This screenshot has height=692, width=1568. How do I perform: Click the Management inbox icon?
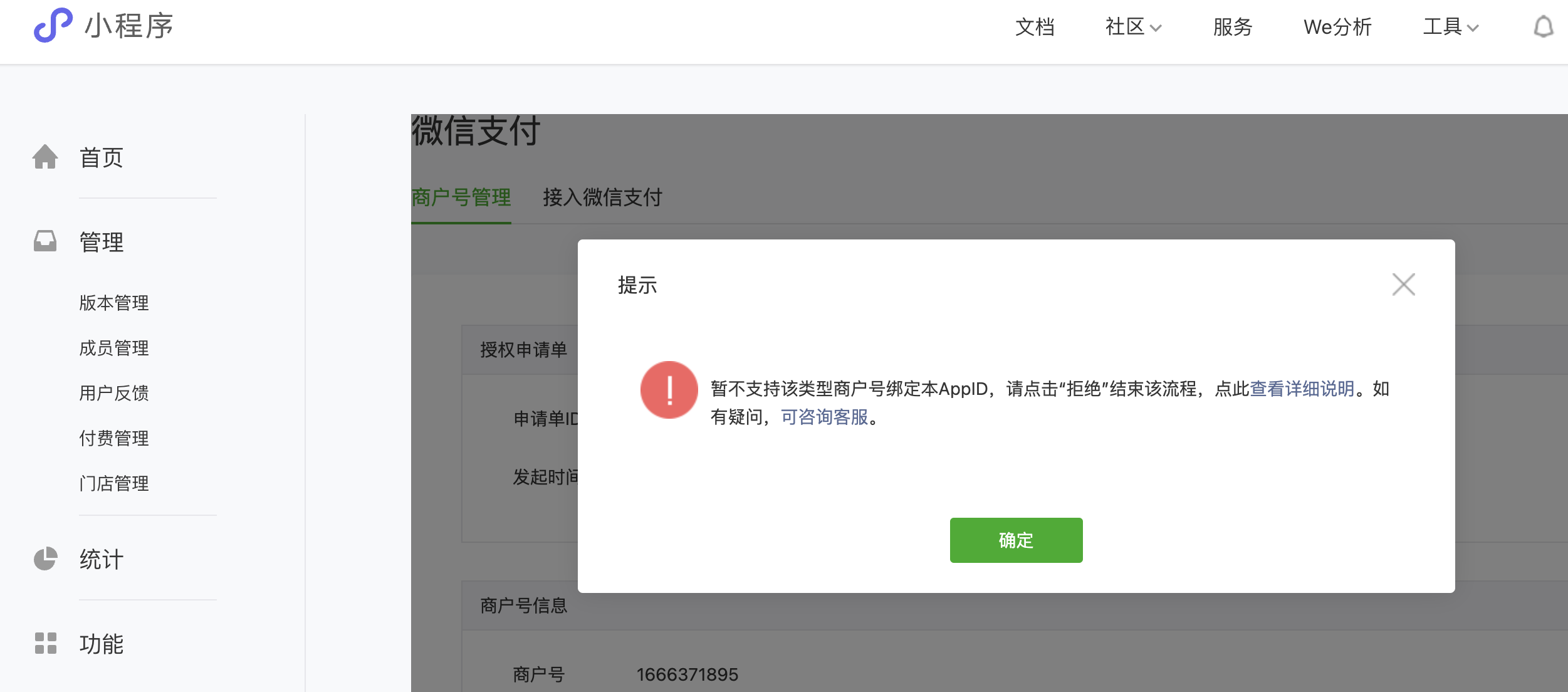tap(45, 241)
